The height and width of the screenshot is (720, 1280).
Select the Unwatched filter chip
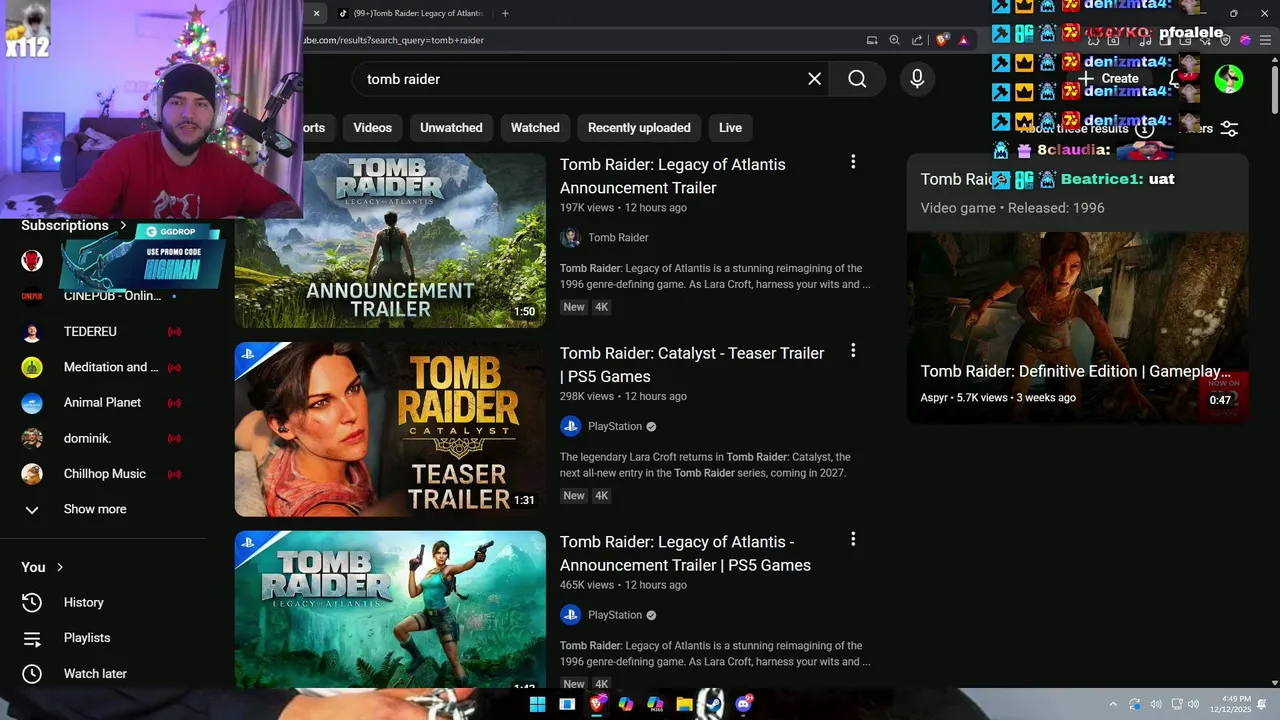[451, 128]
